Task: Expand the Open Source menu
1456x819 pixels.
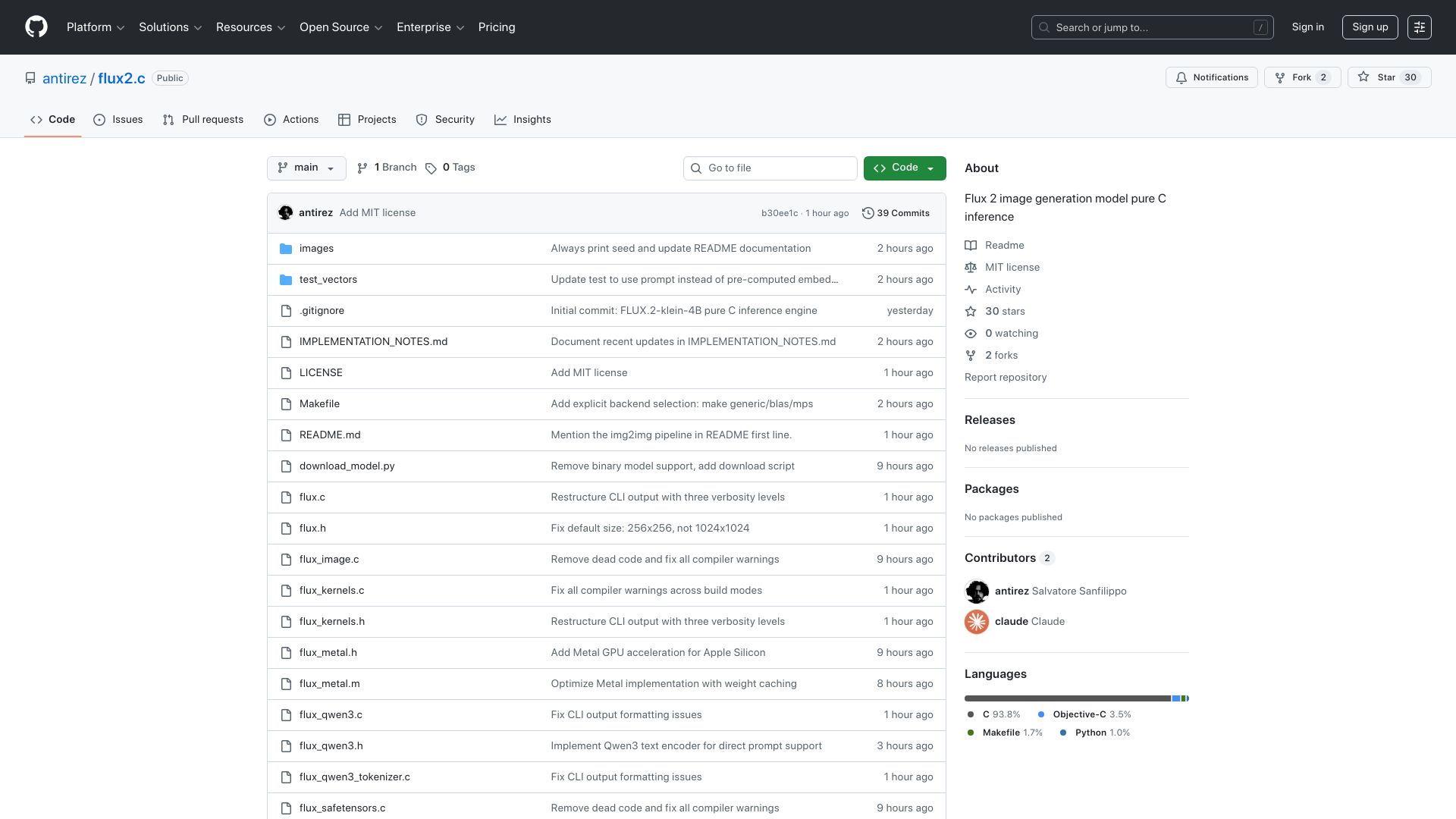Action: pos(341,27)
